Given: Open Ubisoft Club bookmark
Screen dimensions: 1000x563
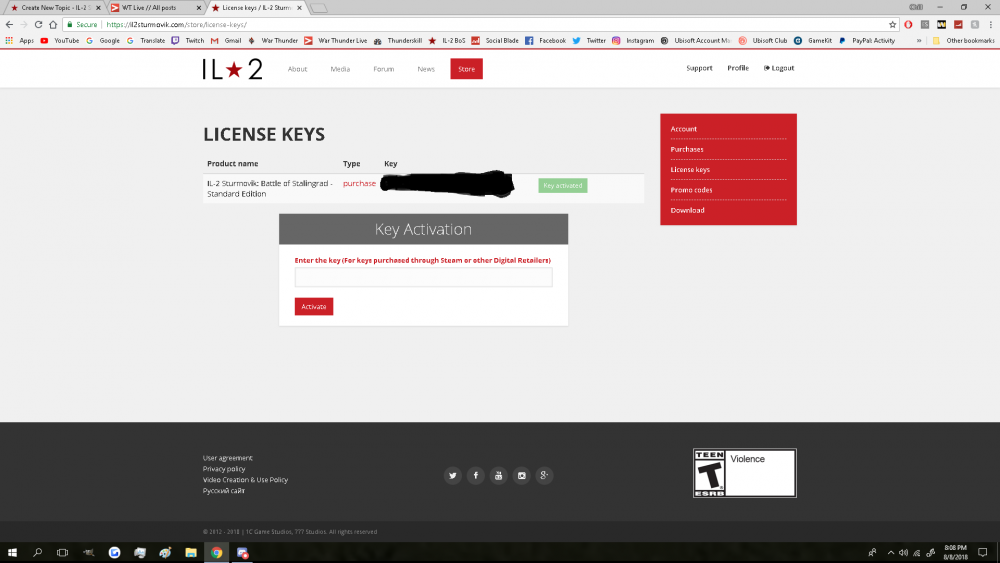Looking at the screenshot, I should tap(763, 40).
